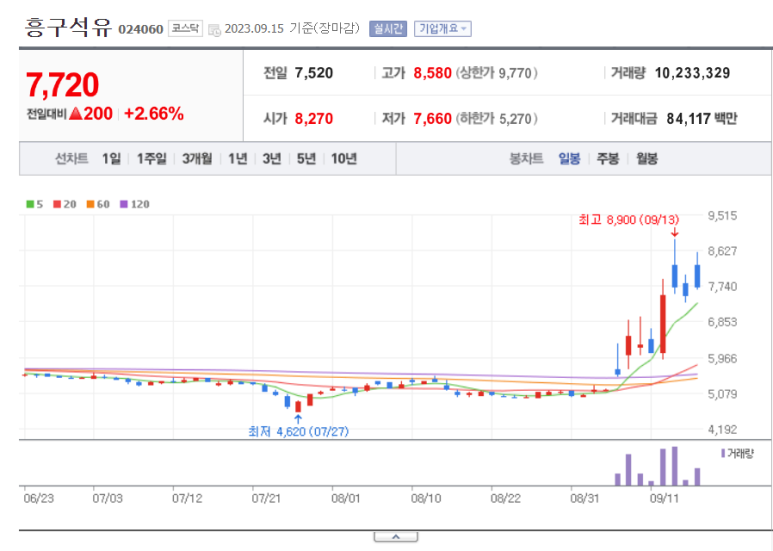Click the green 5-day moving average legend
The image size is (773, 551).
(x=35, y=204)
